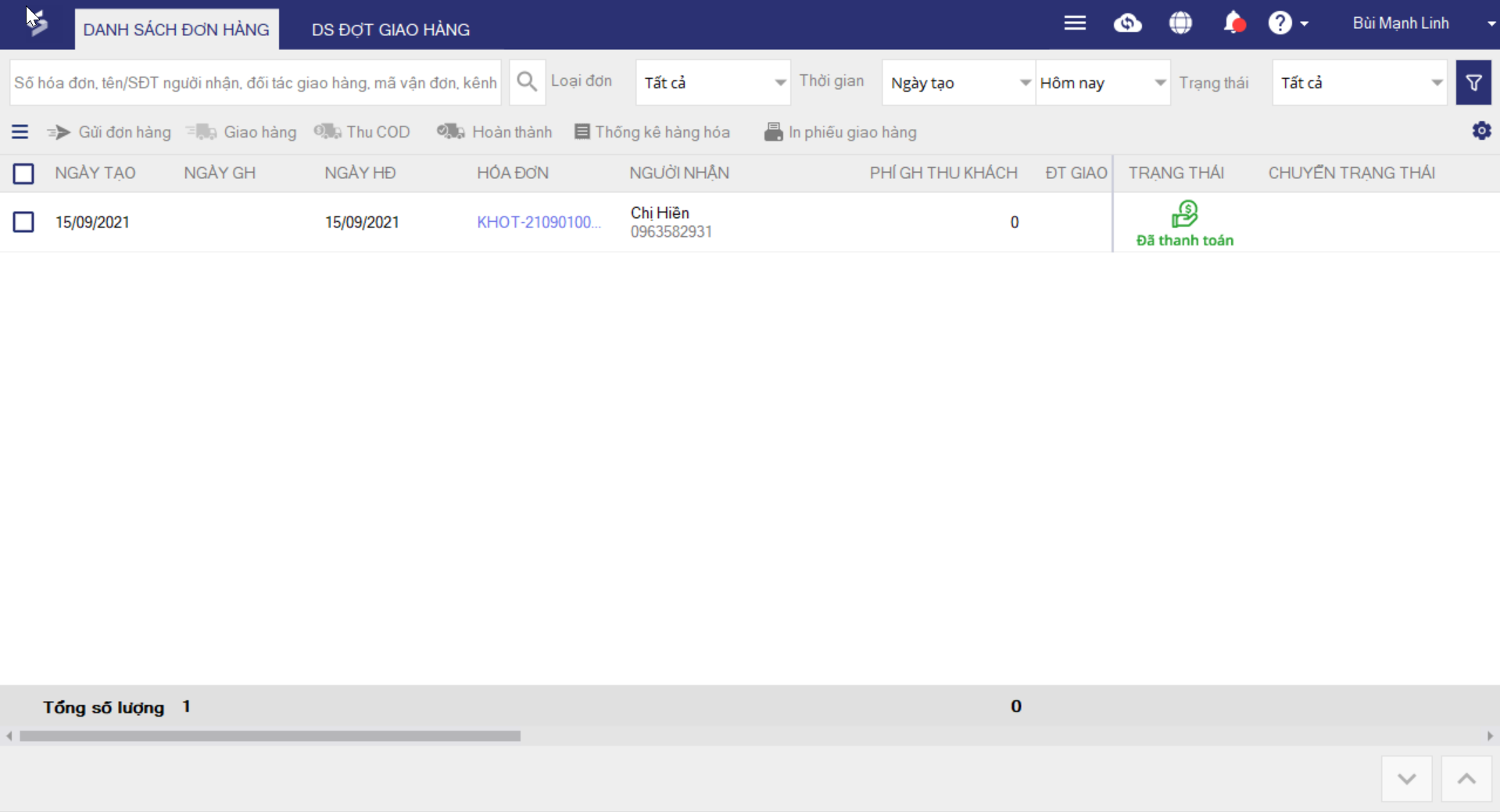Open the list menu icon beside Gửi đơn hàng
Viewport: 1500px width, 812px height.
20,132
